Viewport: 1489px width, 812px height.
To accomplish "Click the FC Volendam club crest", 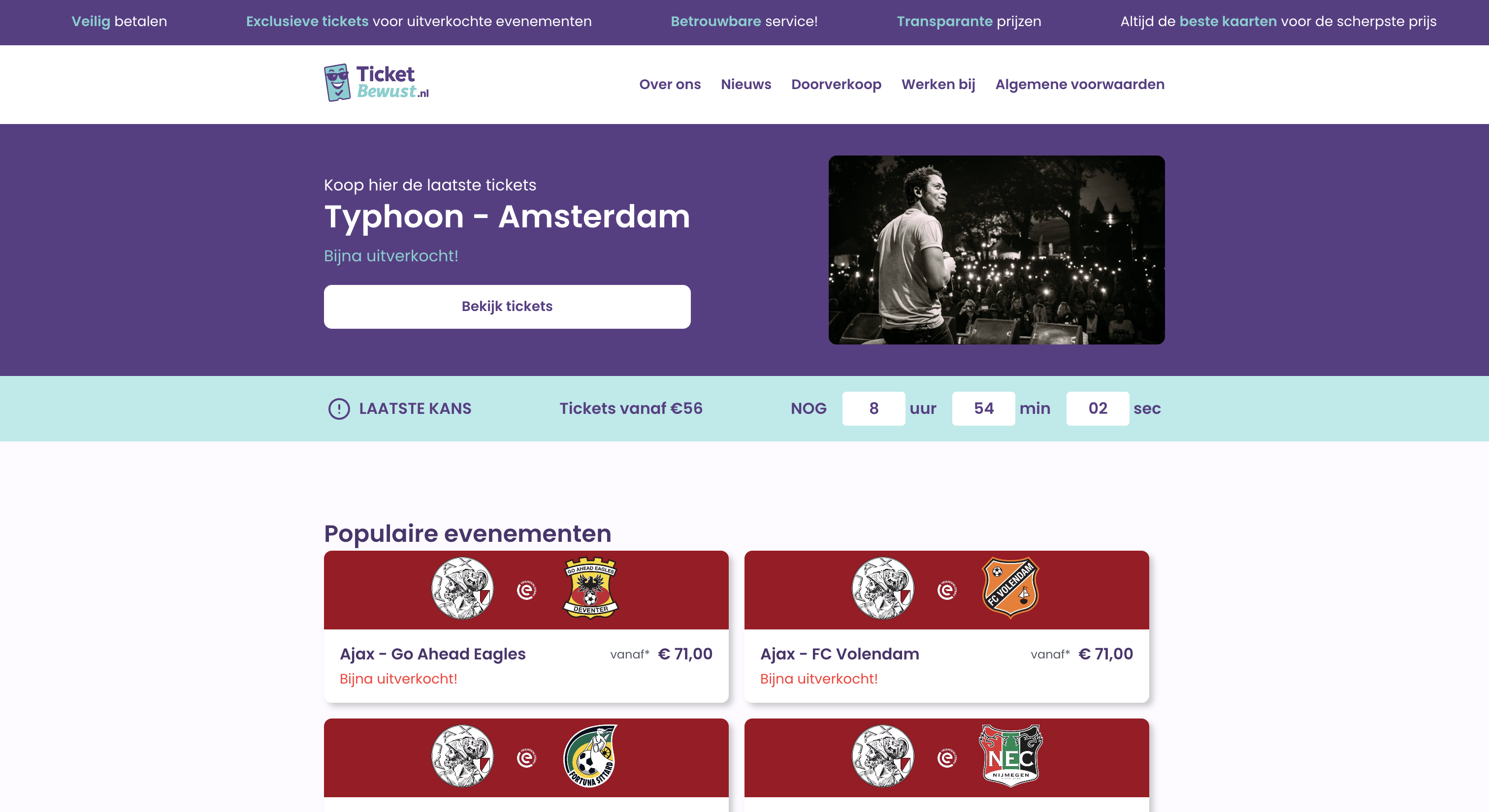I will point(1010,588).
